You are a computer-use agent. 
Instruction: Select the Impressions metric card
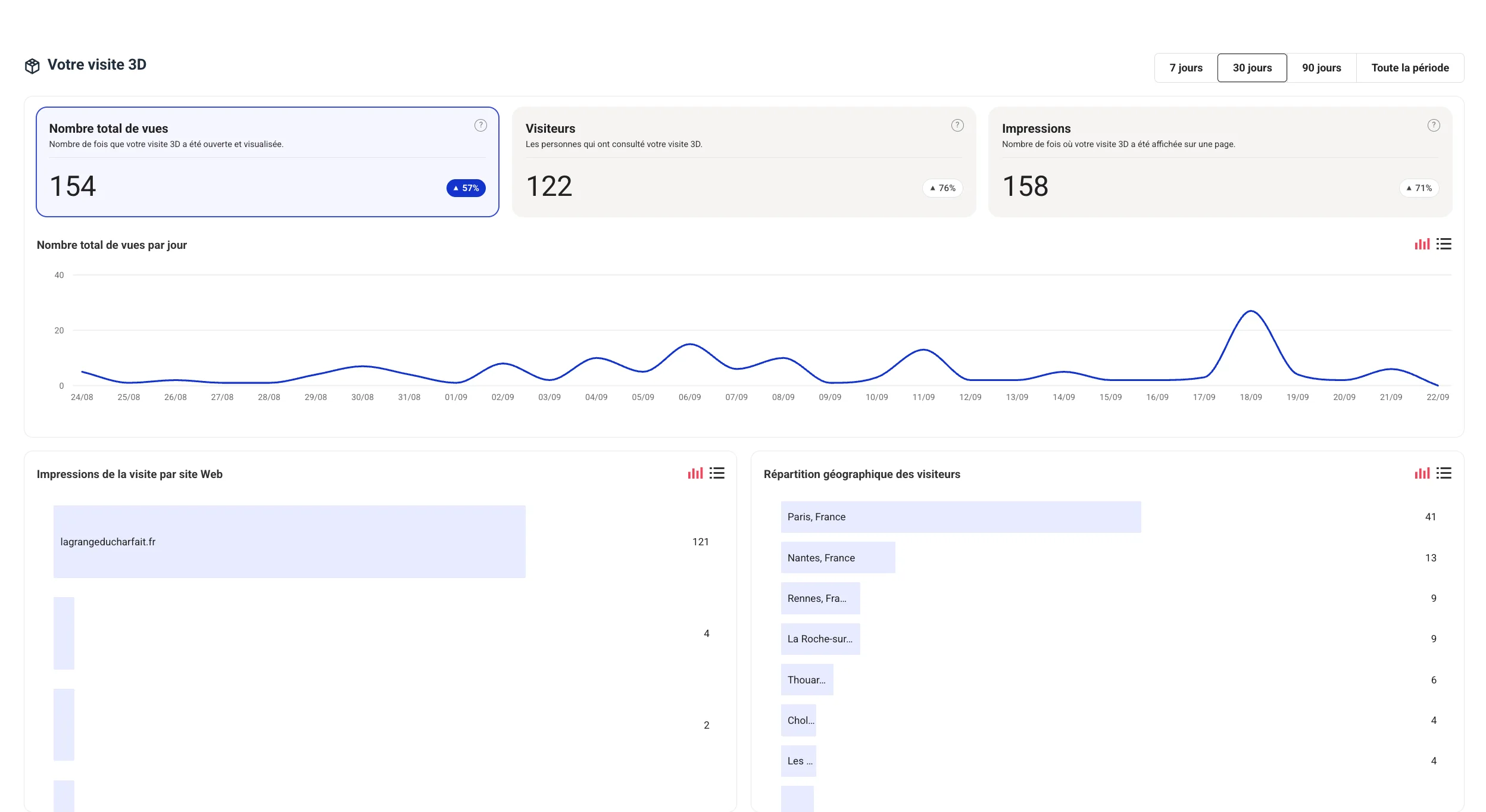point(1220,162)
